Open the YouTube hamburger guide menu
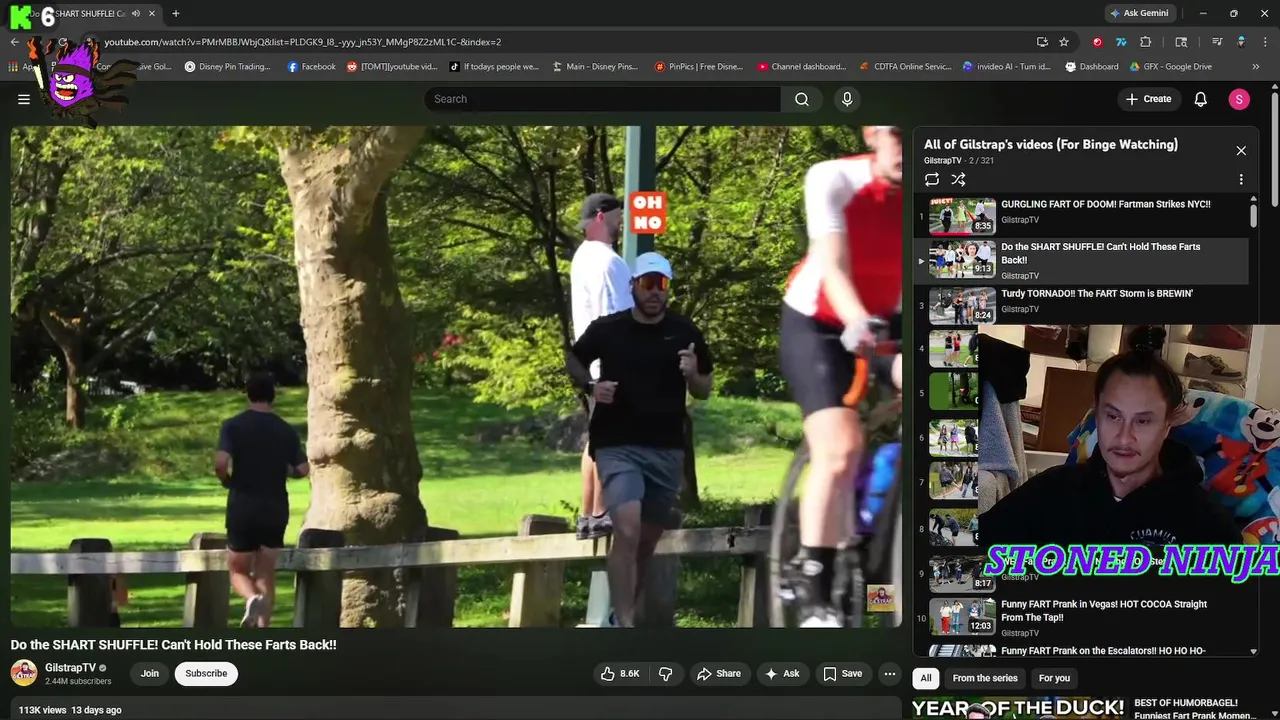 tap(24, 99)
